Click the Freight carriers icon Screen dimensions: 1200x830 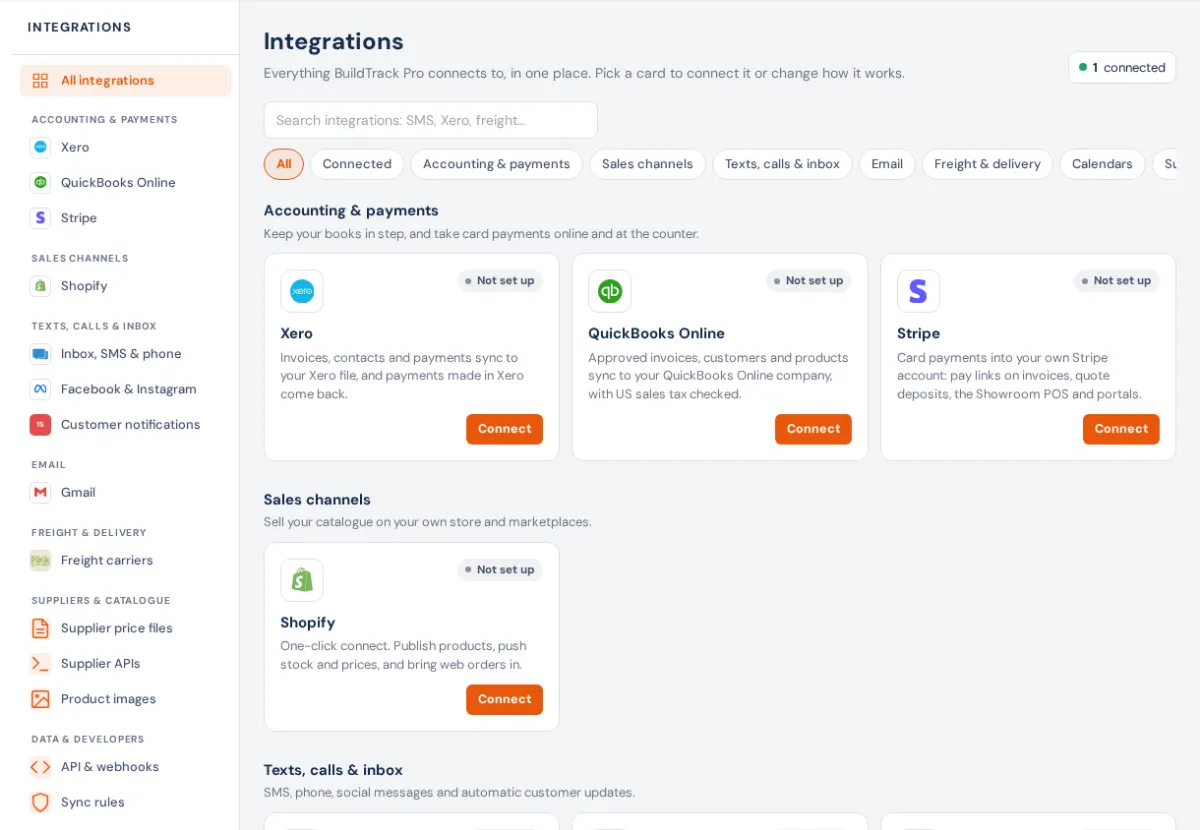[40, 560]
